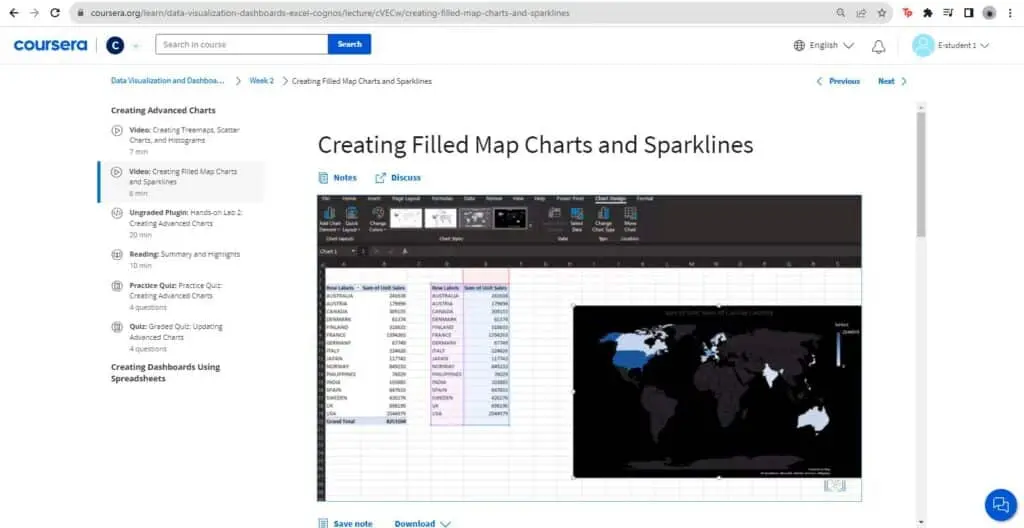Click the Chart Design ribbon tab in video
Viewport: 1024px width, 528px height.
click(x=611, y=199)
